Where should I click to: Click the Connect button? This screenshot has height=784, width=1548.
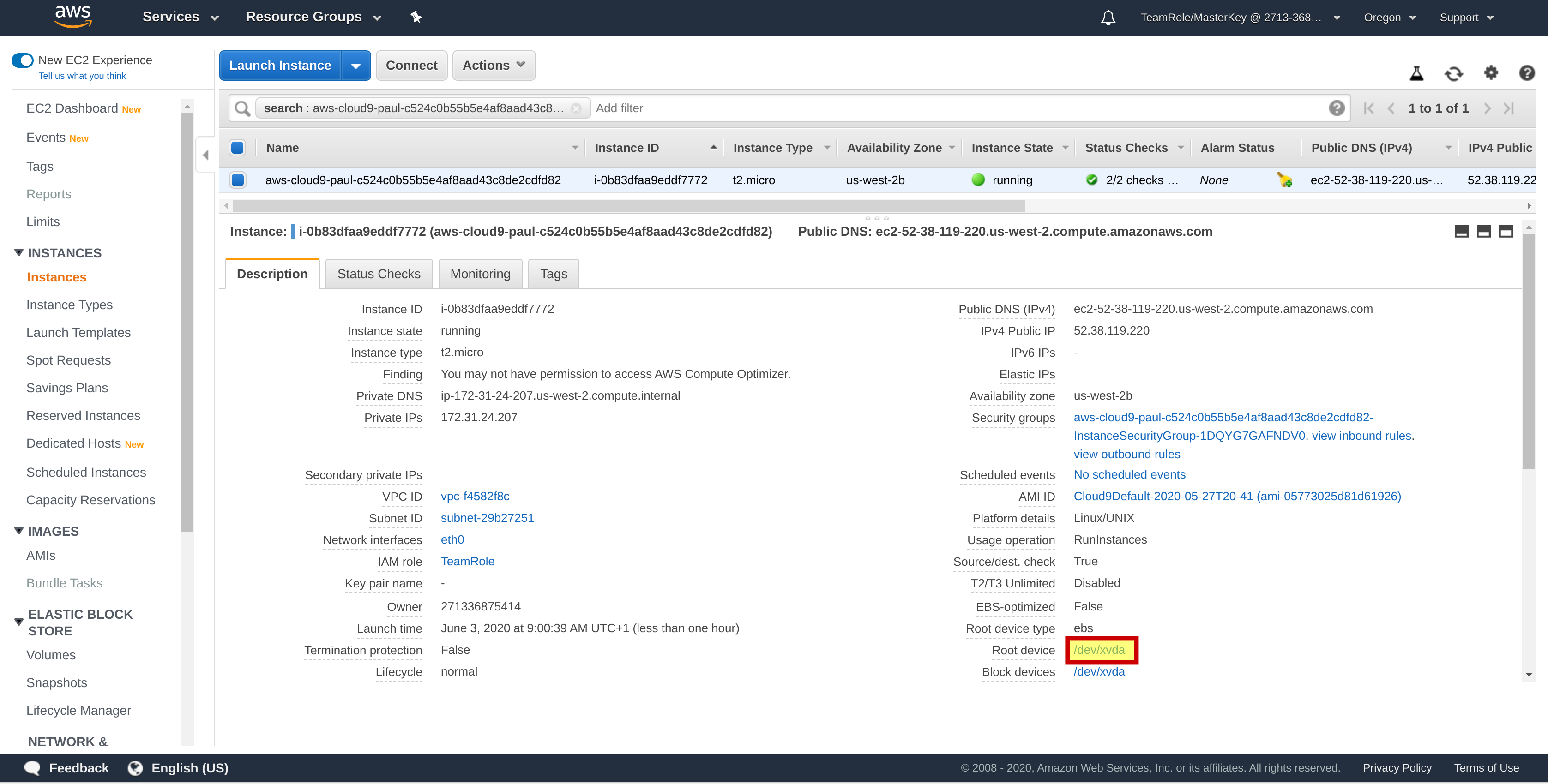click(412, 66)
